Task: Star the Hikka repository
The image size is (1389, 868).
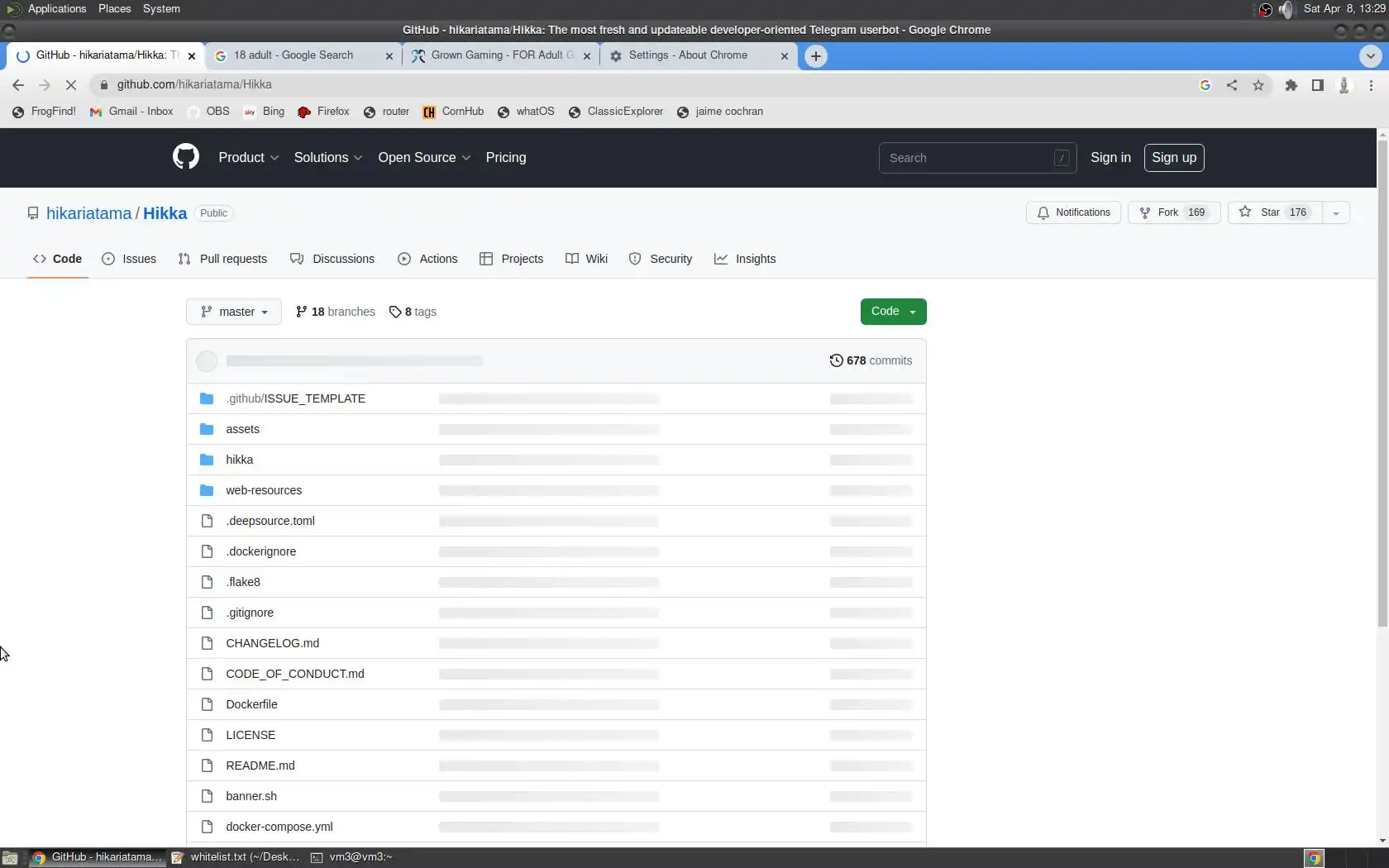Action: (x=1275, y=213)
